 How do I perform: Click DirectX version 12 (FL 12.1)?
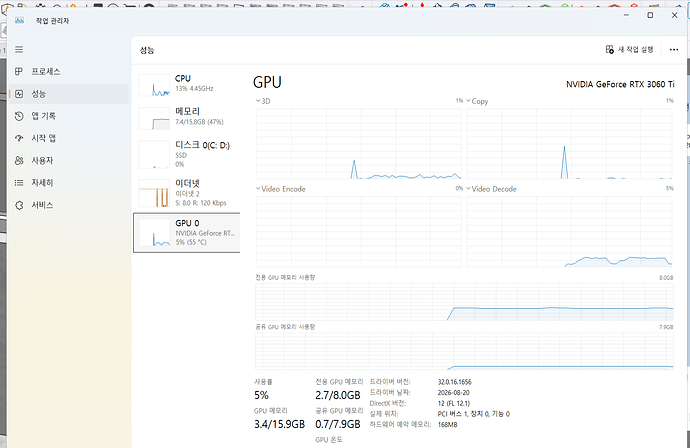coord(454,403)
